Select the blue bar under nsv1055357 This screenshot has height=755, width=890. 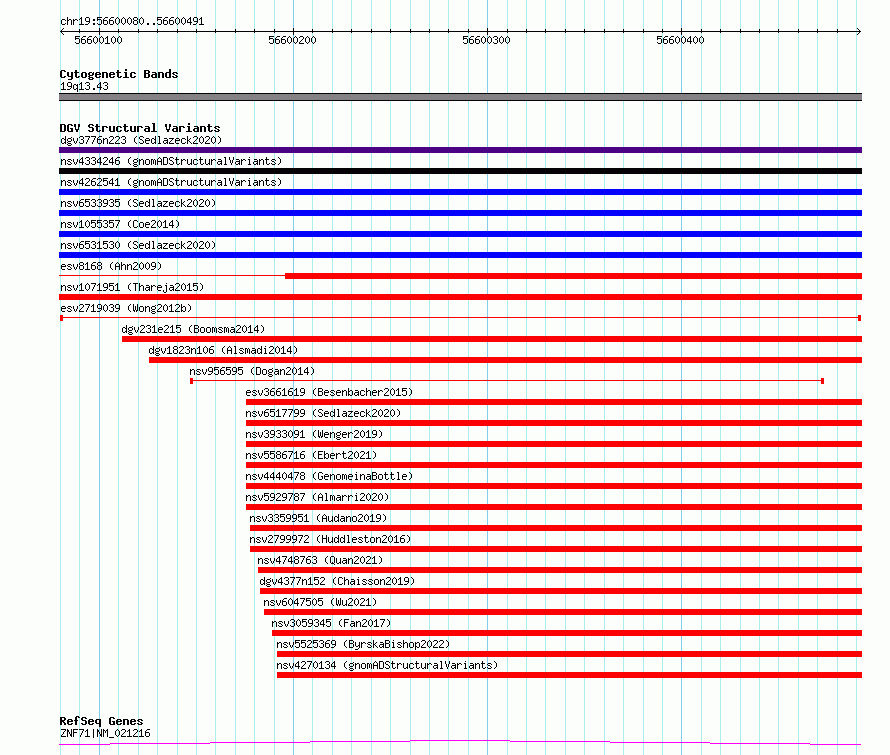pos(460,234)
